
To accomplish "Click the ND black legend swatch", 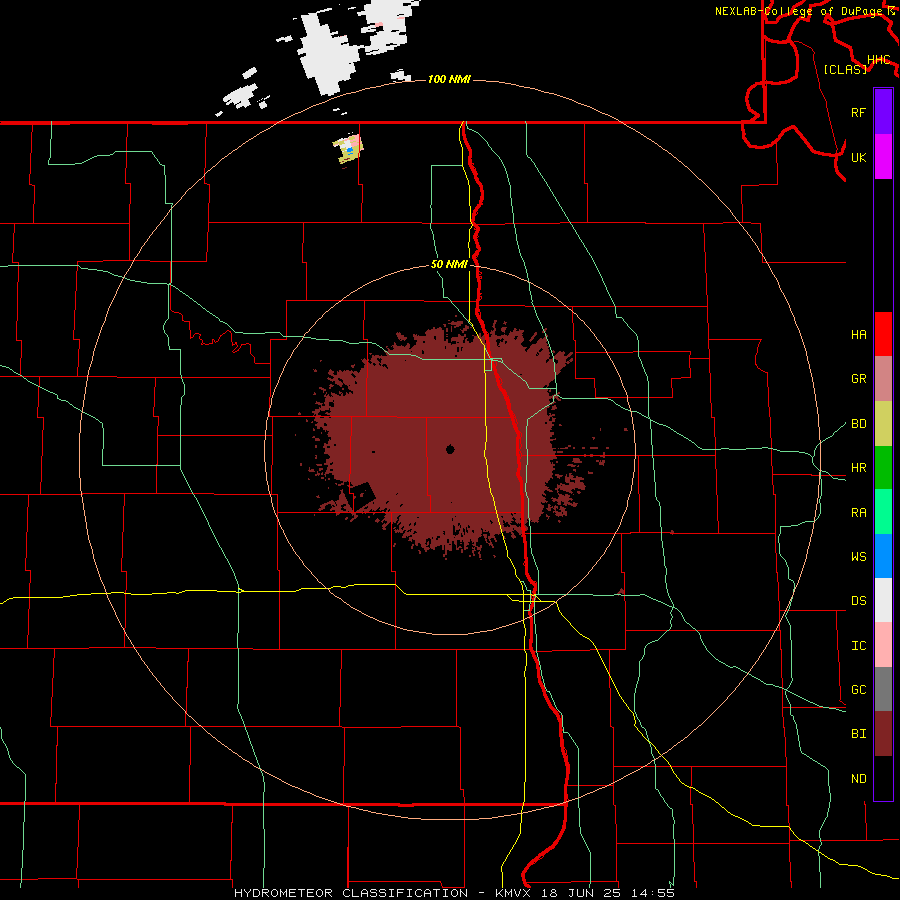I will click(x=883, y=778).
